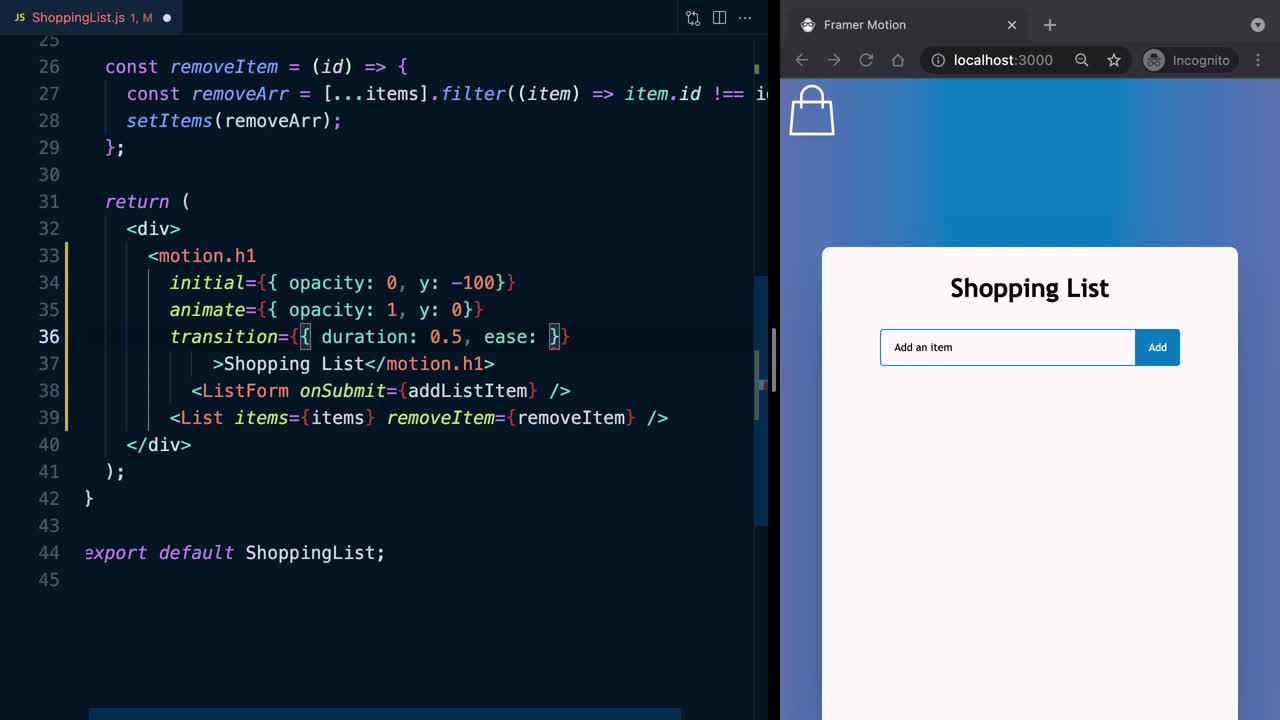This screenshot has height=720, width=1280.
Task: Open the Chrome three-dot menu
Action: point(1258,60)
